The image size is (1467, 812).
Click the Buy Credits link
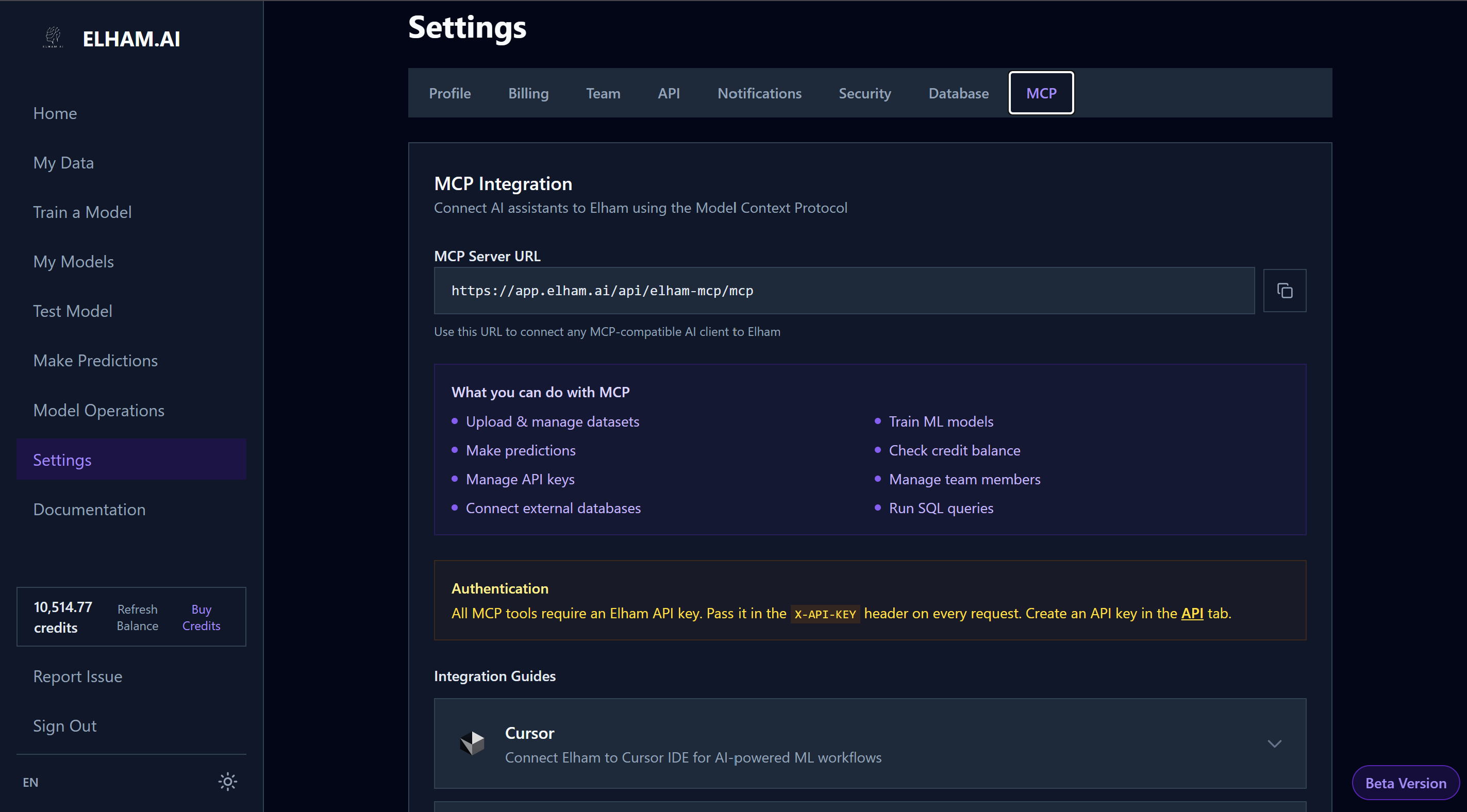point(201,617)
